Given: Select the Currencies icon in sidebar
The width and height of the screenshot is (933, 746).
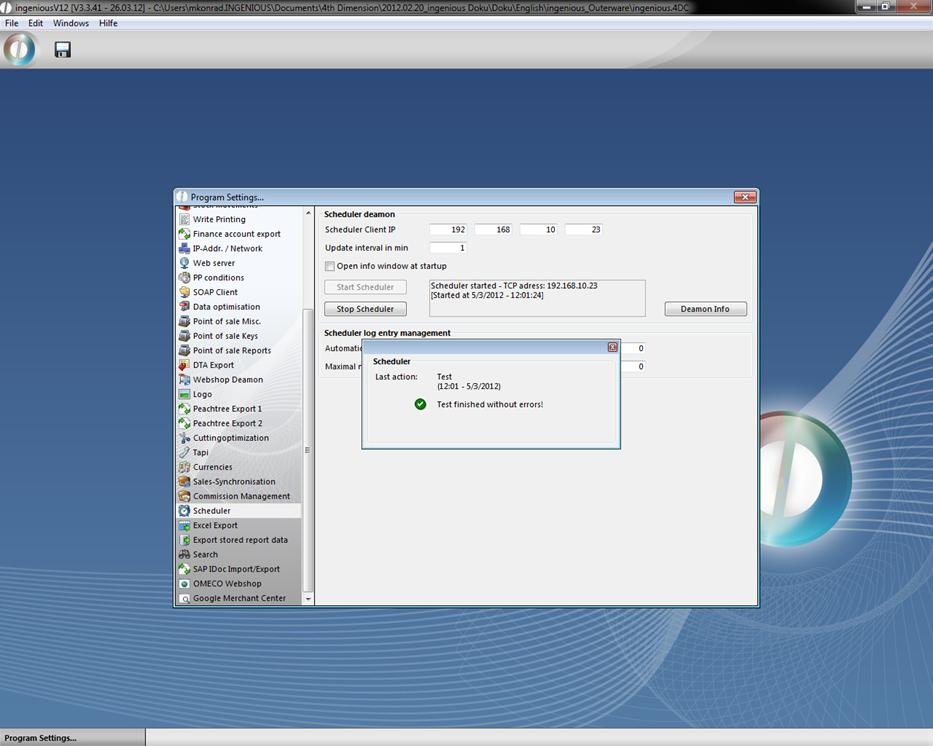Looking at the screenshot, I should [x=184, y=467].
